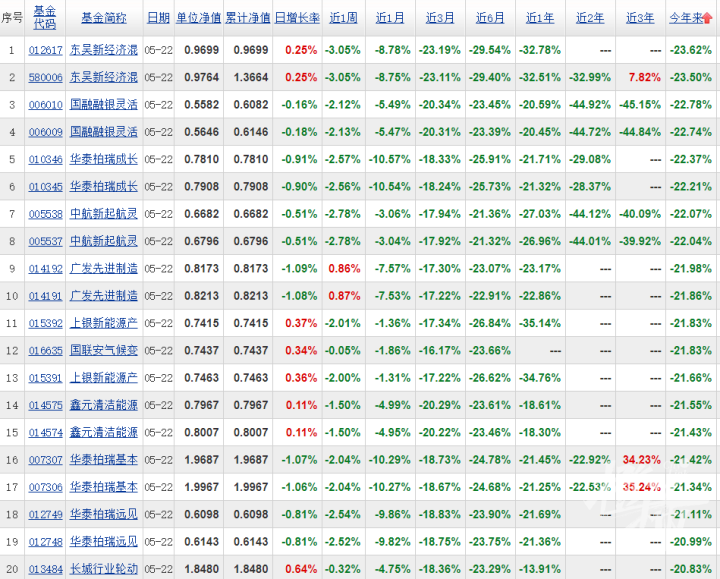The width and height of the screenshot is (720, 579).
Task: Open the 长城行业轮动 fund name link
Action: click(104, 568)
